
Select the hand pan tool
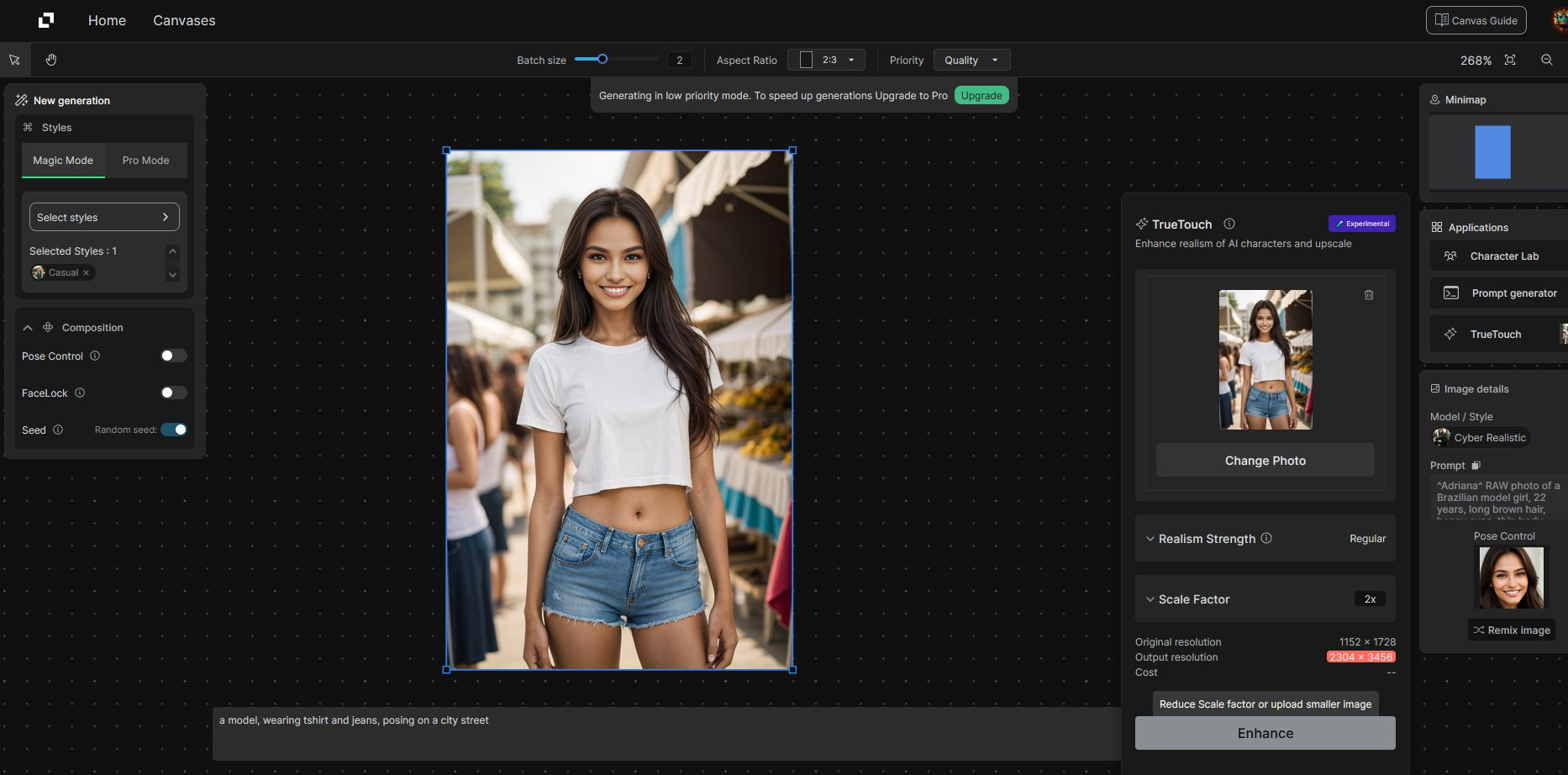[51, 60]
